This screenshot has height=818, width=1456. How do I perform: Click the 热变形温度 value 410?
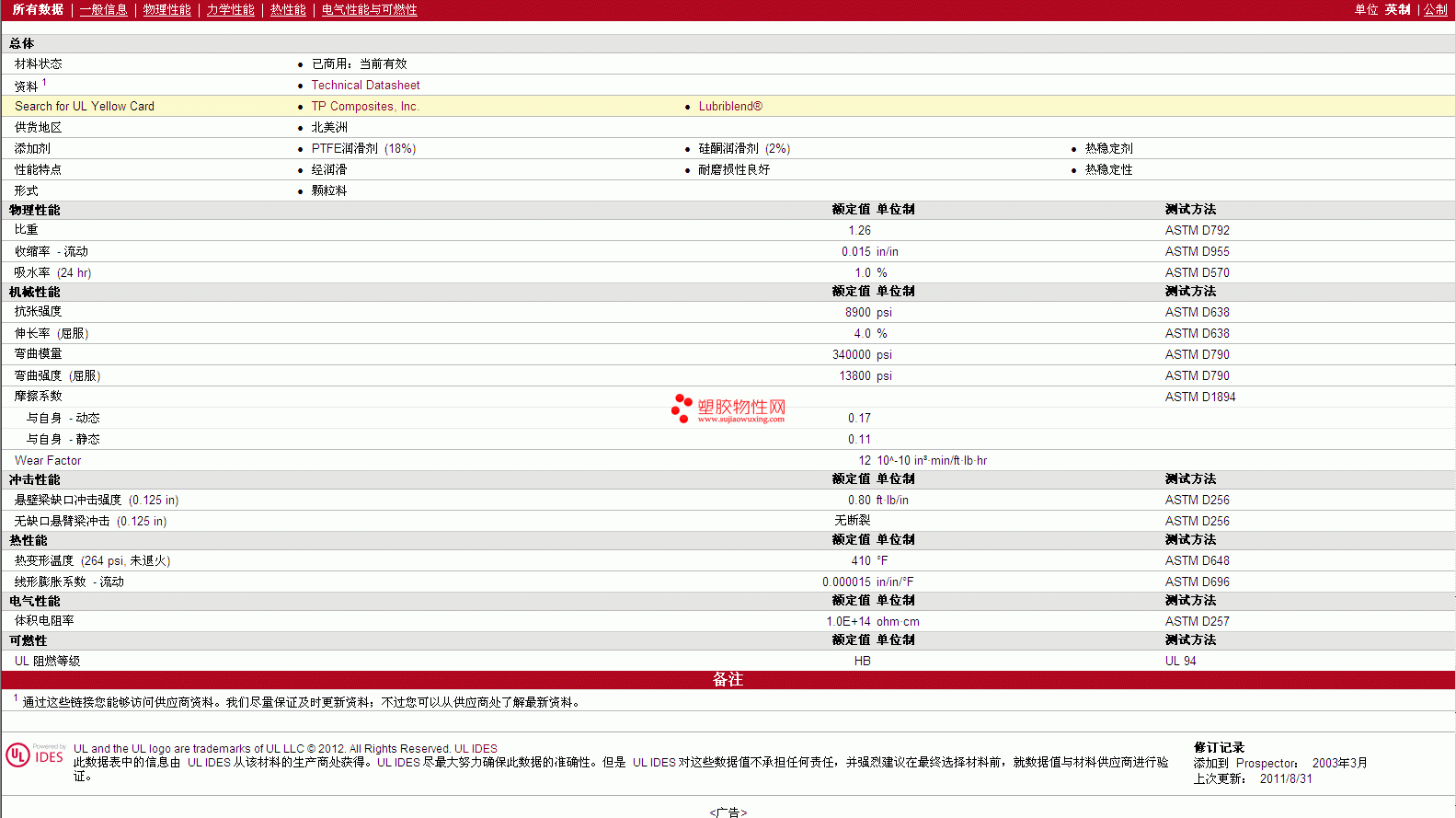861,561
